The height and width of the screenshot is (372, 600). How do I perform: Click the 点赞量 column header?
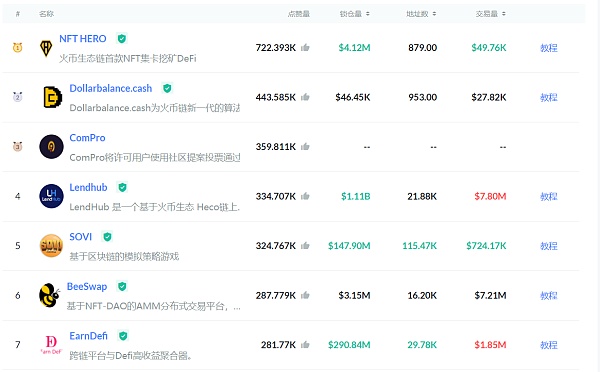tap(298, 14)
